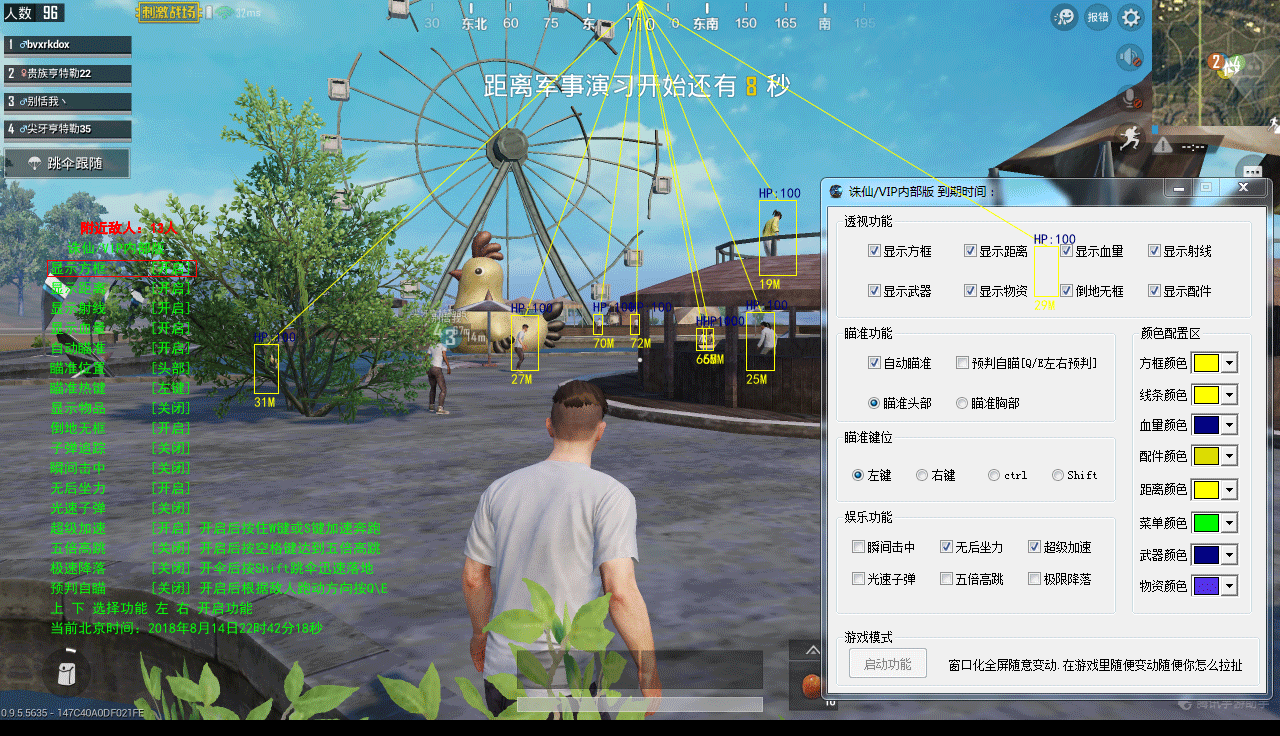The width and height of the screenshot is (1280, 736).
Task: Click overlay menu row 子弹追踪
Action: 120,449
